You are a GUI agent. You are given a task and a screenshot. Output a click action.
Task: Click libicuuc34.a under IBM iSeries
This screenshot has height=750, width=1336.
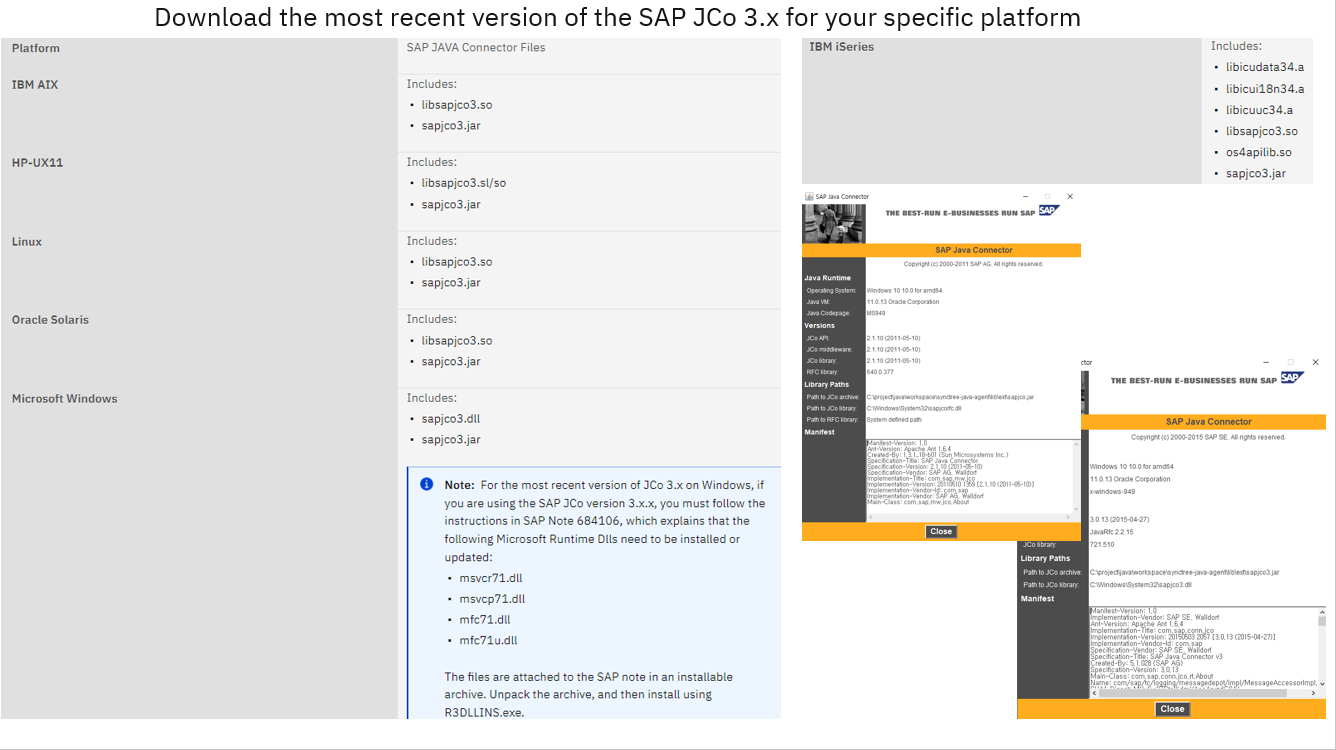coord(1260,110)
